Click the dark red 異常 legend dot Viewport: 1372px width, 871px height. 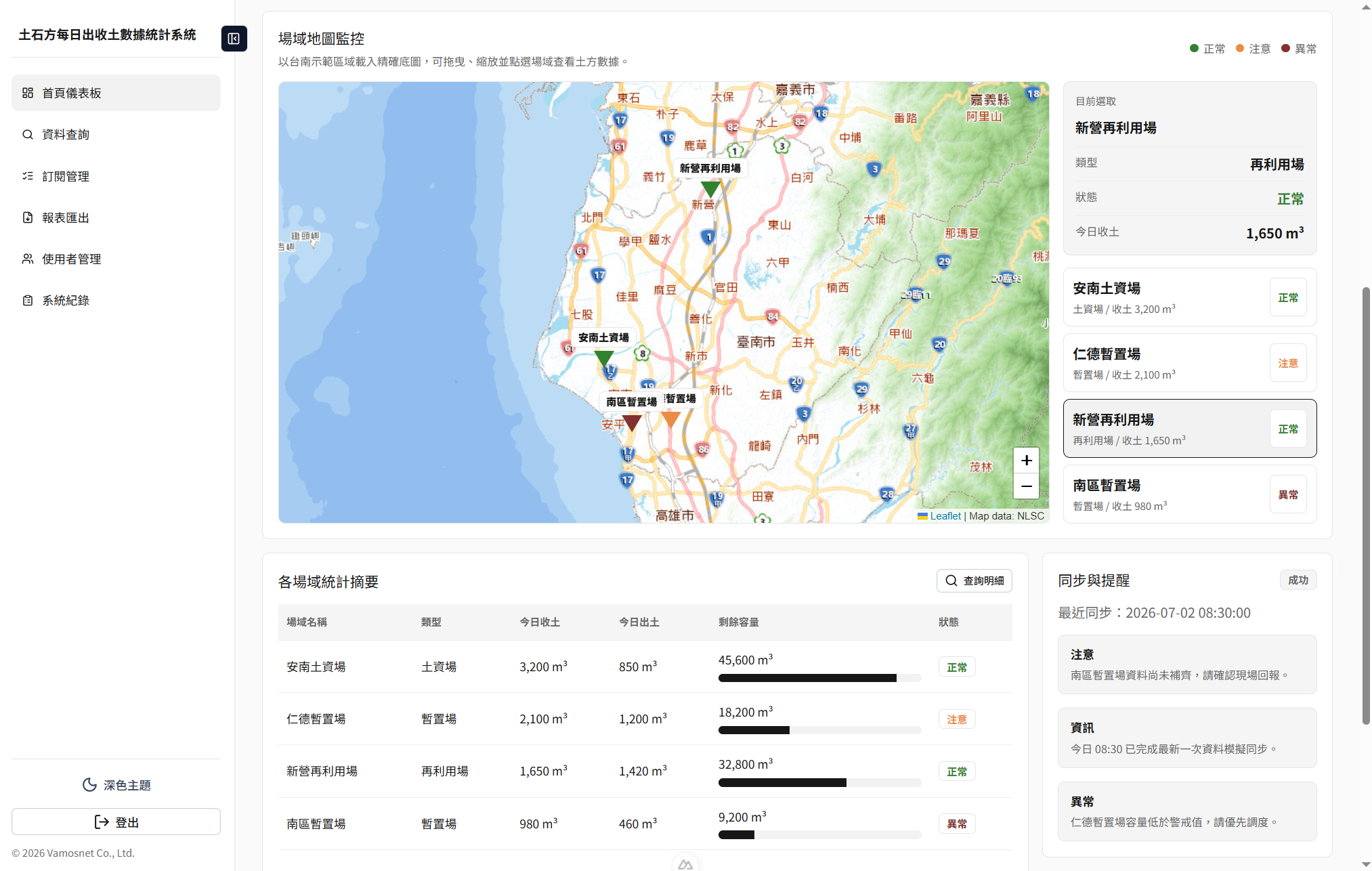coord(1285,48)
